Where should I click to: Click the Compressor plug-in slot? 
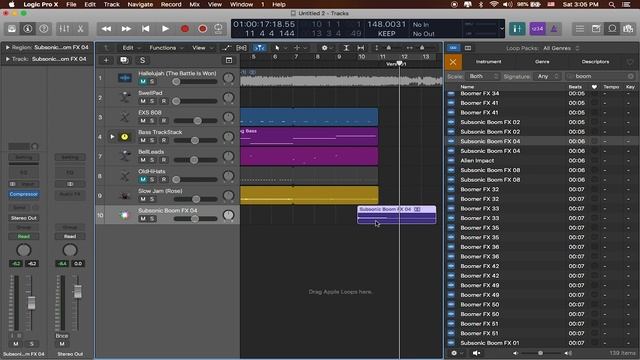pyautogui.click(x=24, y=194)
